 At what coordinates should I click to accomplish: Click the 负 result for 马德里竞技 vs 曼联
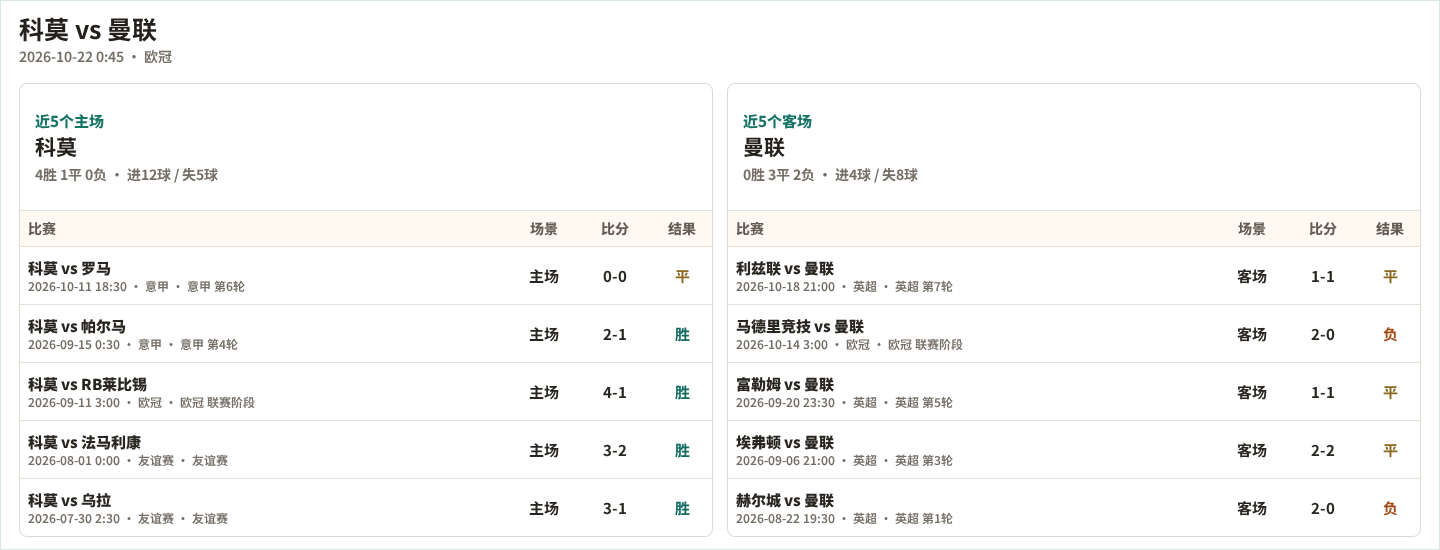coord(1390,334)
